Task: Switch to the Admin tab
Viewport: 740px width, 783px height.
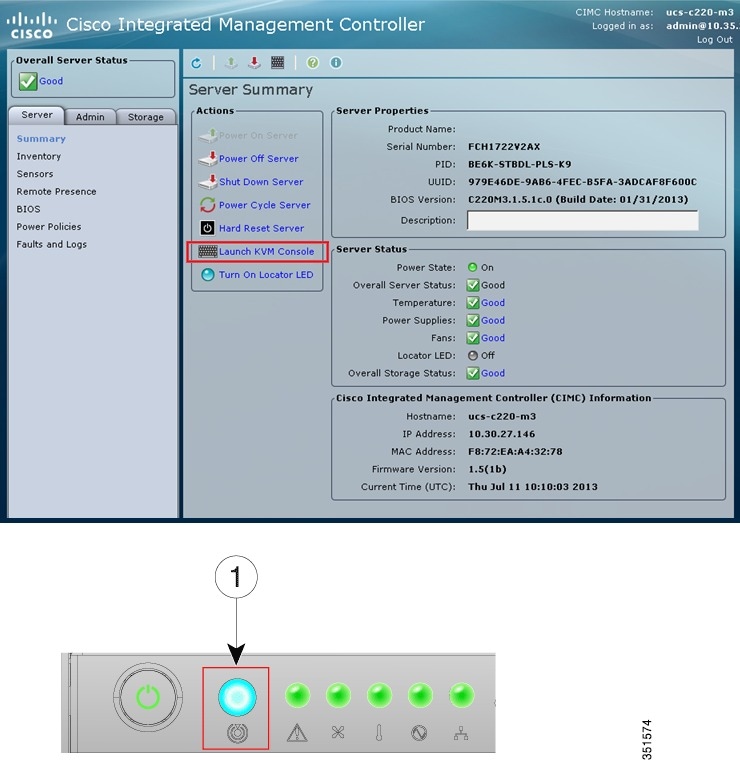Action: [x=90, y=117]
